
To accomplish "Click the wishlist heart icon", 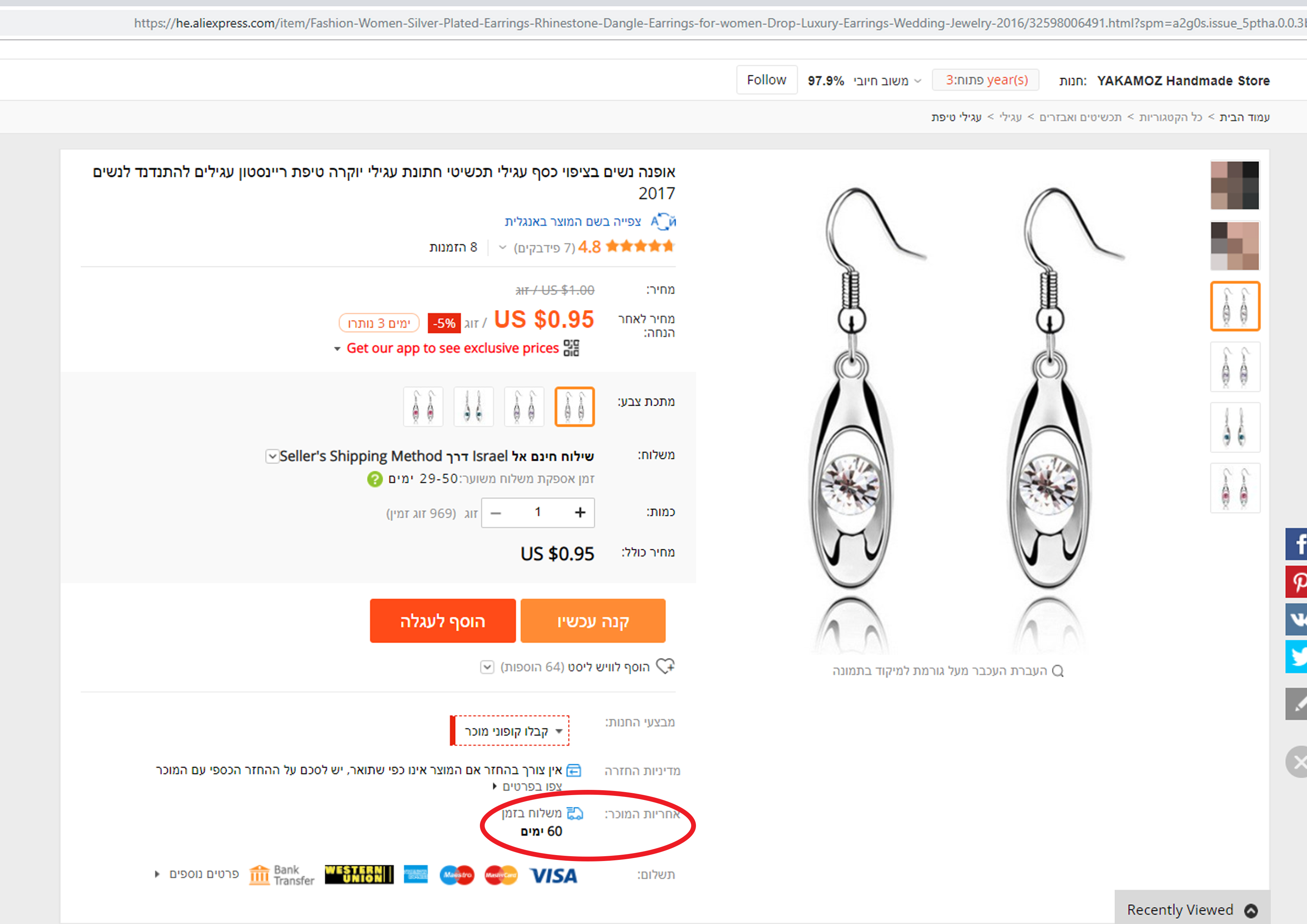I will tap(665, 666).
